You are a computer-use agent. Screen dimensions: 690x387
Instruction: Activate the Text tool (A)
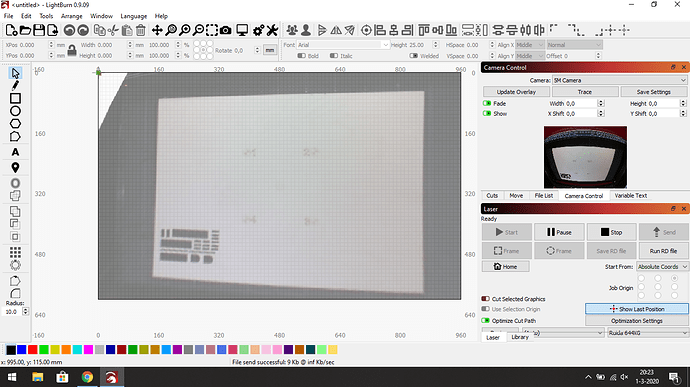[15, 152]
